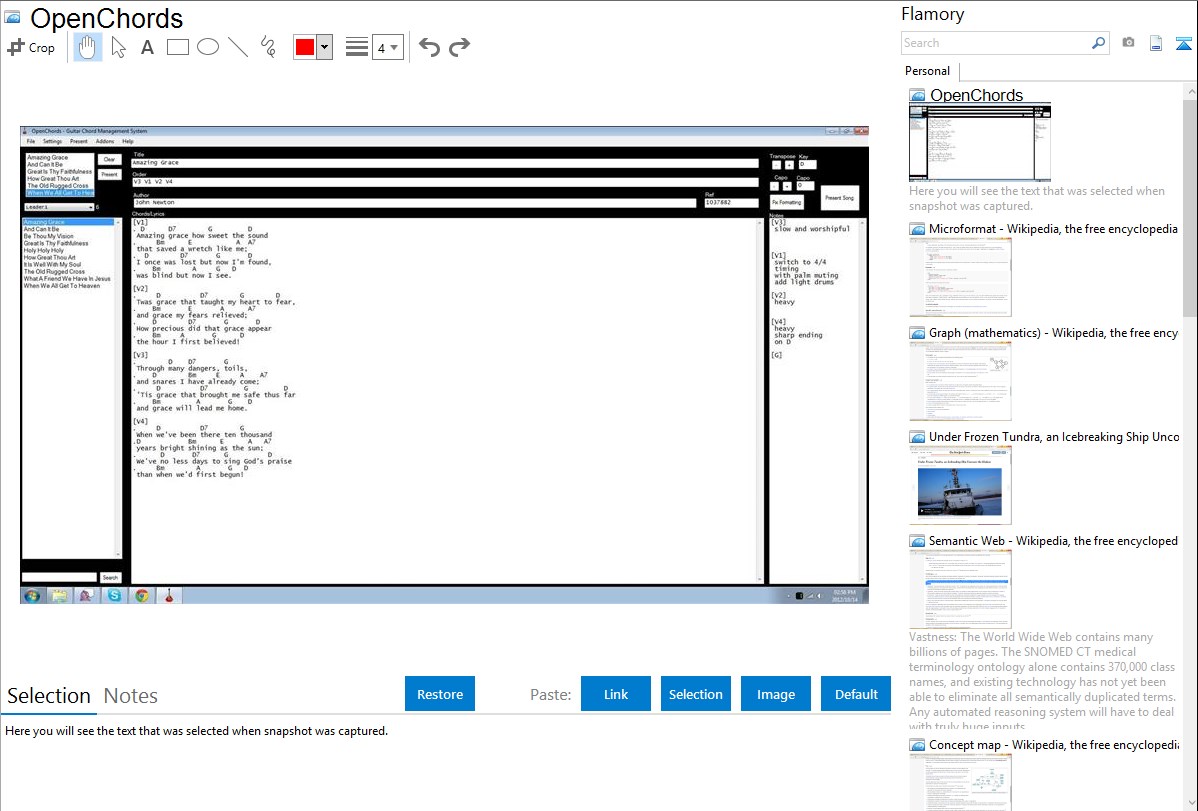
Task: Click the Graph (mathematics) - Wikipedia title
Action: tap(1053, 333)
